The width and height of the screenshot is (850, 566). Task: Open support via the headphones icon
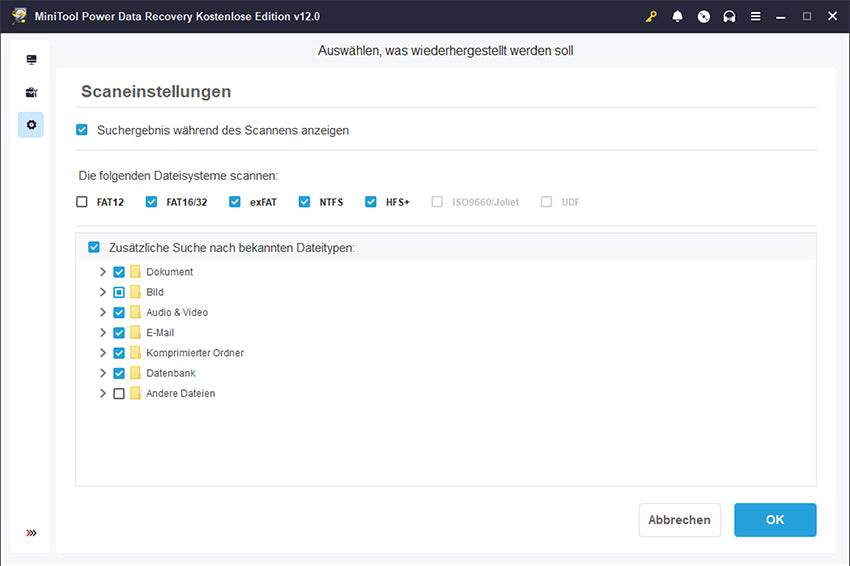[729, 16]
